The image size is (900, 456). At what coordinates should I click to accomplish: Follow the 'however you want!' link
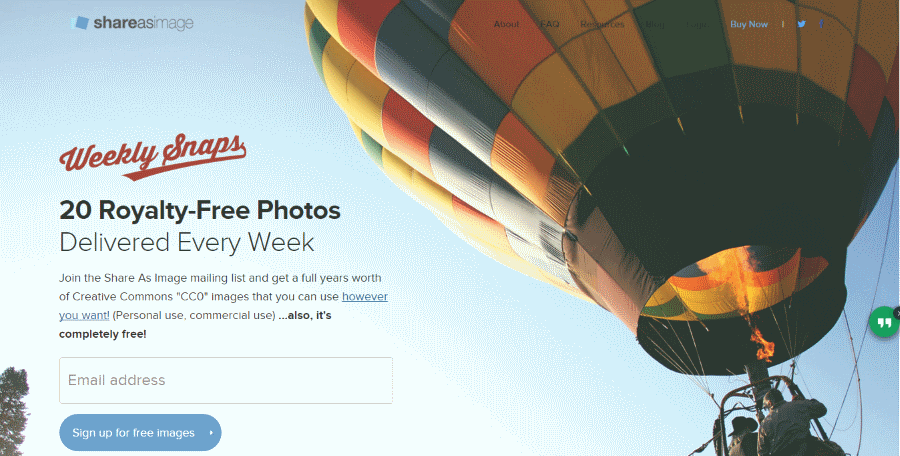pos(223,306)
